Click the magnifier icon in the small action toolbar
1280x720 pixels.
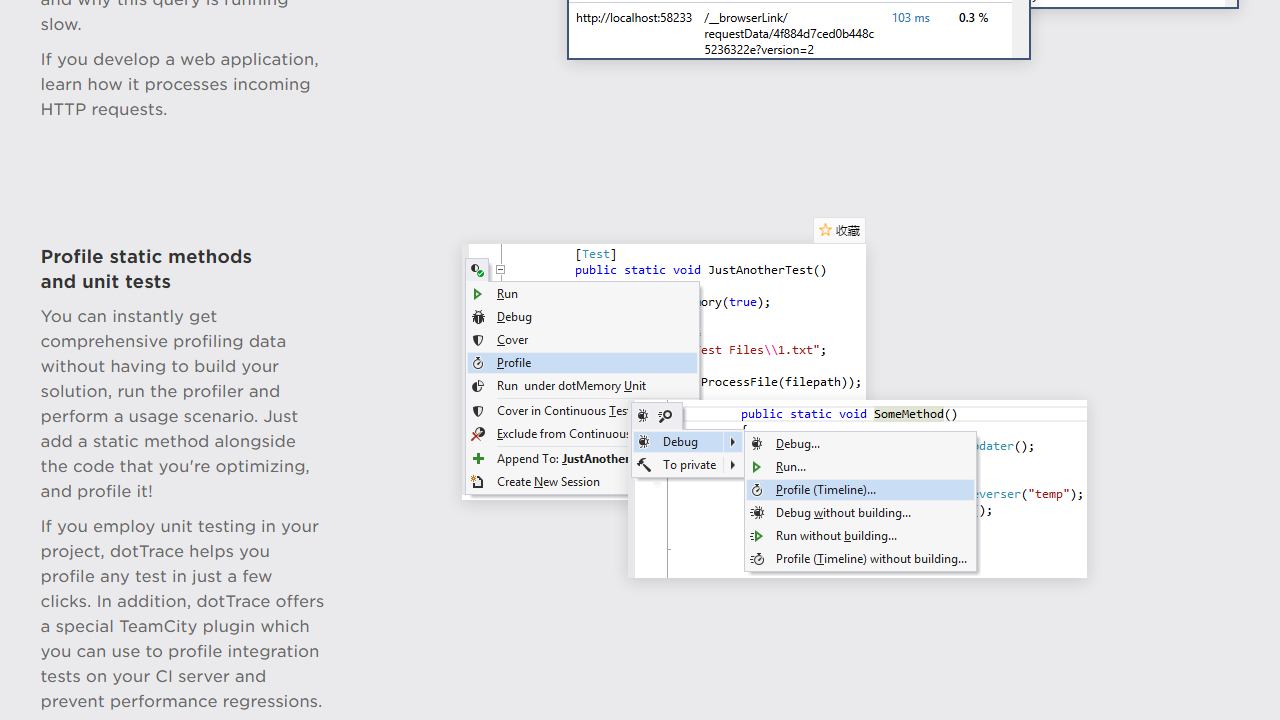coord(665,415)
